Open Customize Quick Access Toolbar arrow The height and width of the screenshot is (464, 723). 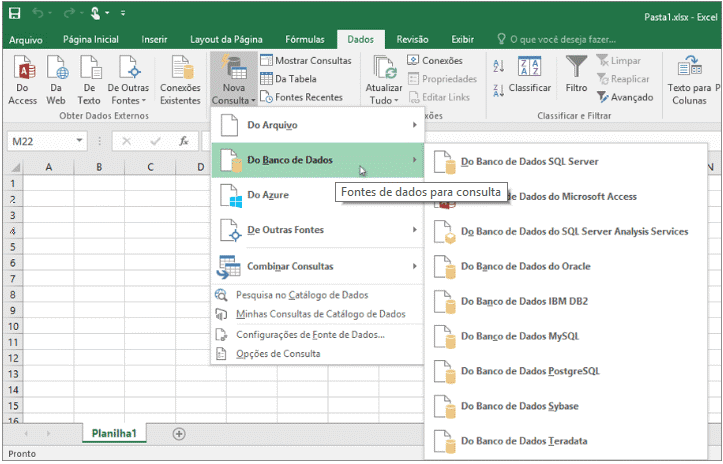coord(123,13)
